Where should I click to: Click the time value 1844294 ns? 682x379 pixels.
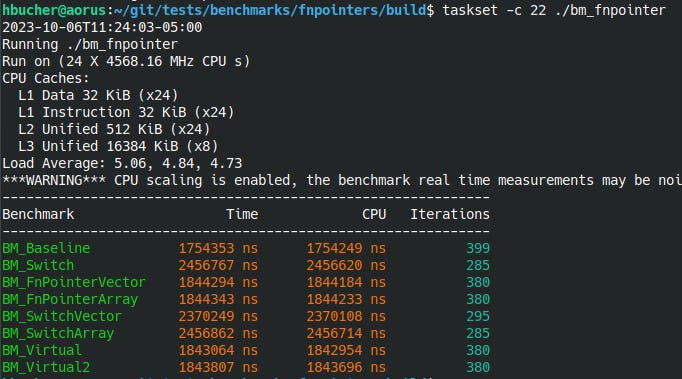click(218, 282)
